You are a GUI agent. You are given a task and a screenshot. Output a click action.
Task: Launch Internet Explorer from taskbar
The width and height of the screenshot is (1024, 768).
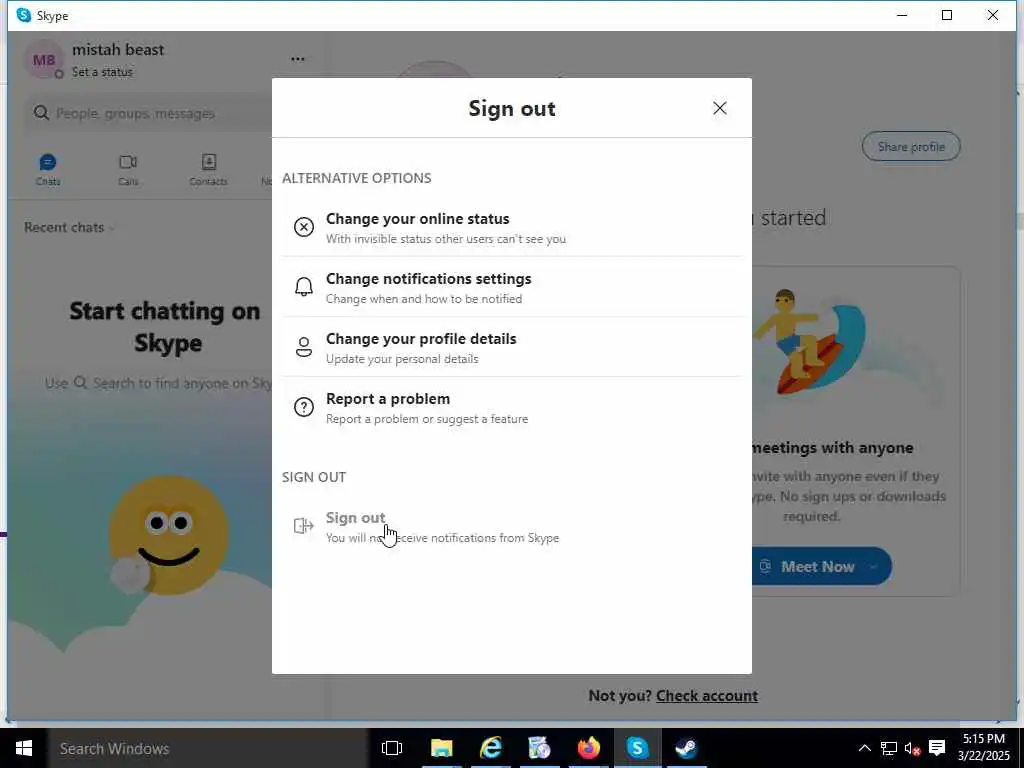point(490,748)
